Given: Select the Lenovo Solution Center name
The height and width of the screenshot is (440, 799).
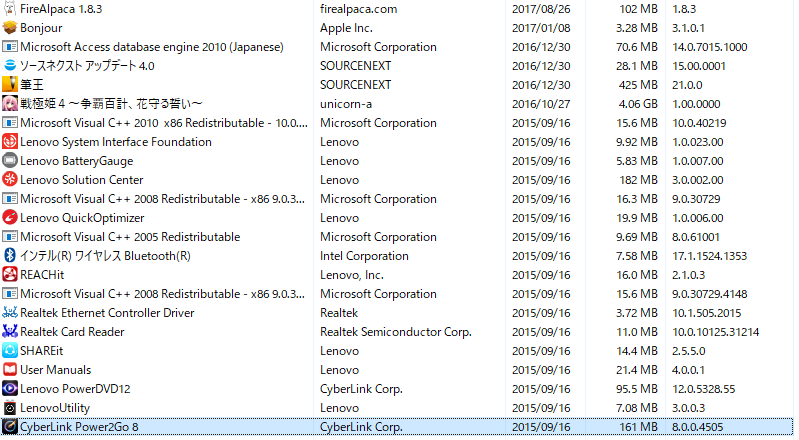Looking at the screenshot, I should (82, 179).
